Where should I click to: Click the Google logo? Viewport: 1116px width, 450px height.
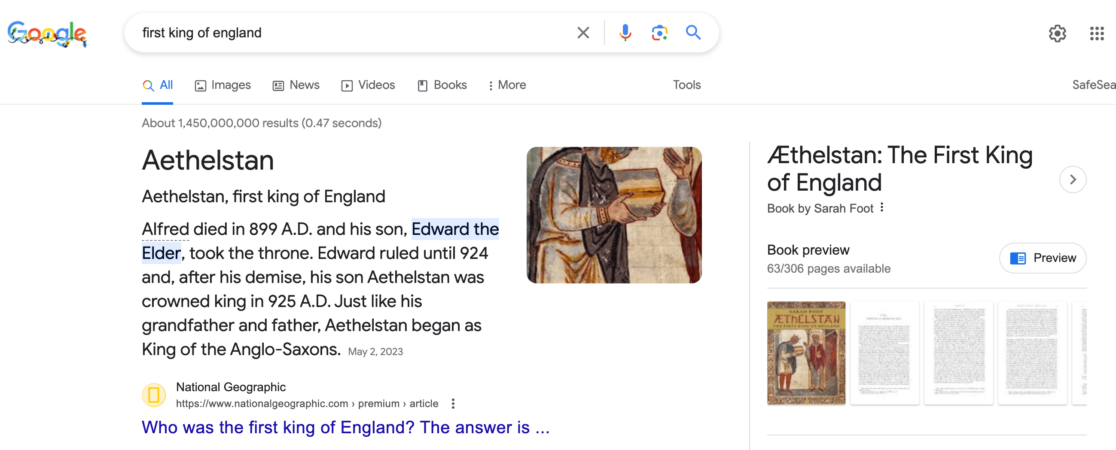point(47,34)
